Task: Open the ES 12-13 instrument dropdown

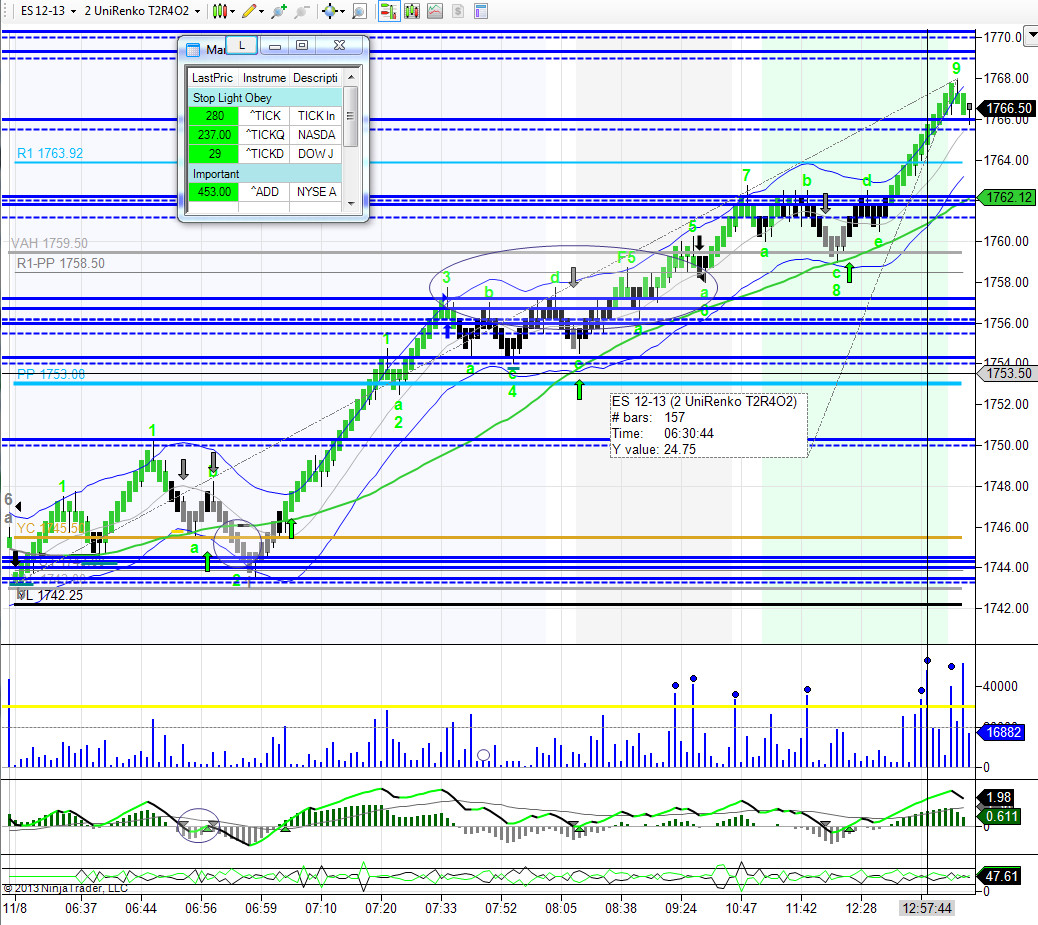Action: point(48,11)
